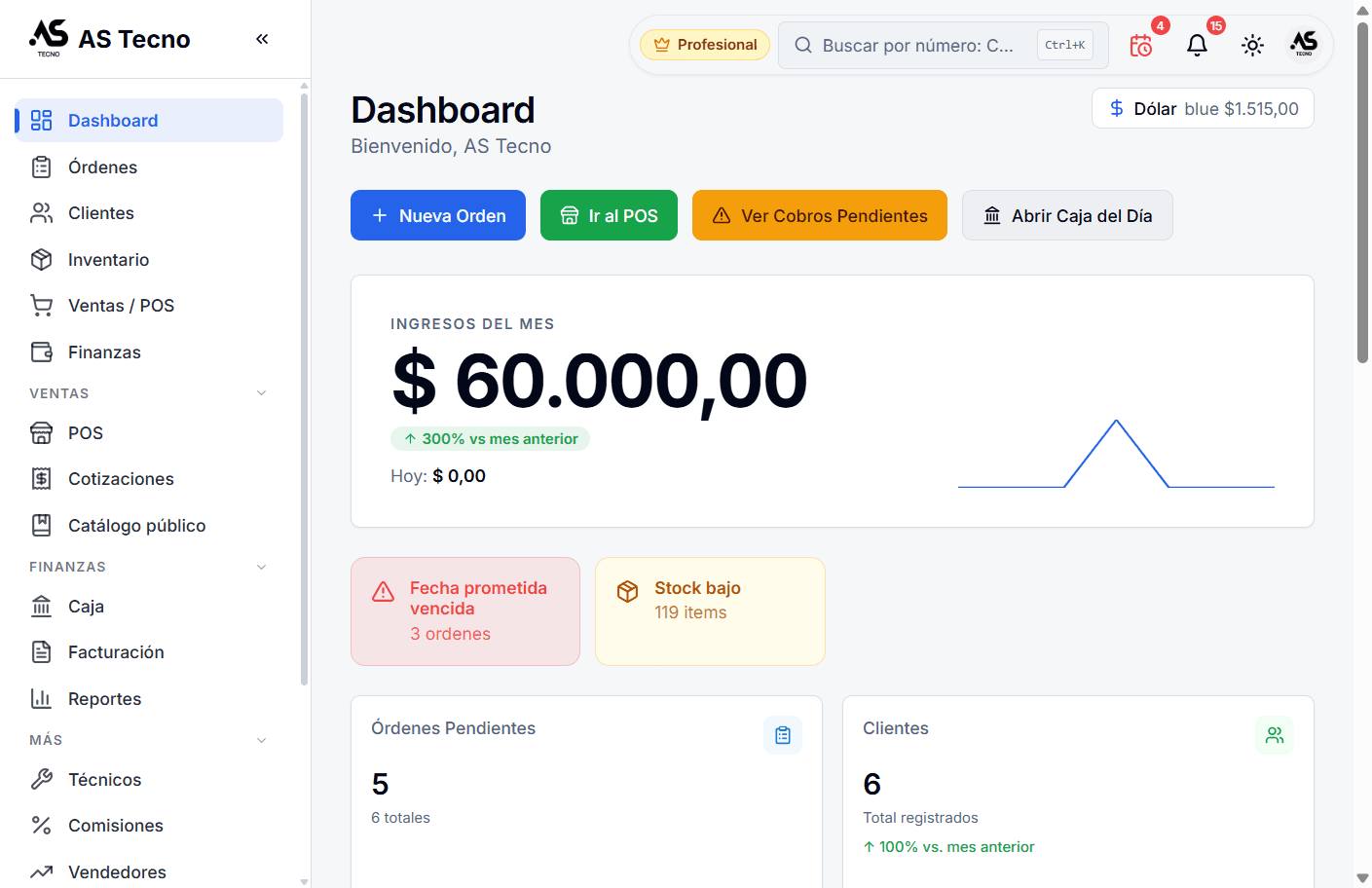The height and width of the screenshot is (888, 1372).
Task: Open Inventario from the sidebar
Action: pyautogui.click(x=149, y=260)
